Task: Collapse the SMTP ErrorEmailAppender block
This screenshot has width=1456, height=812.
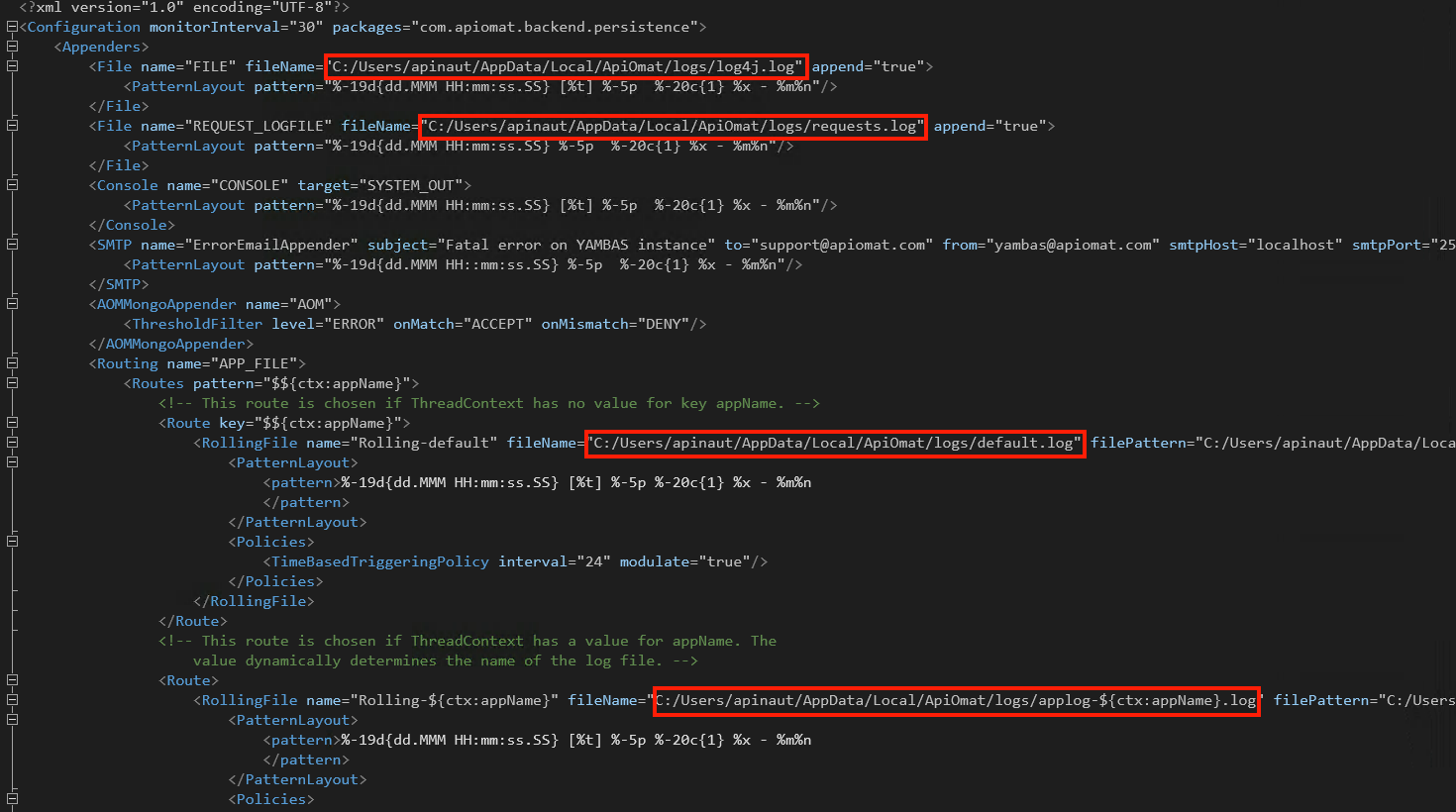Action: click(12, 245)
